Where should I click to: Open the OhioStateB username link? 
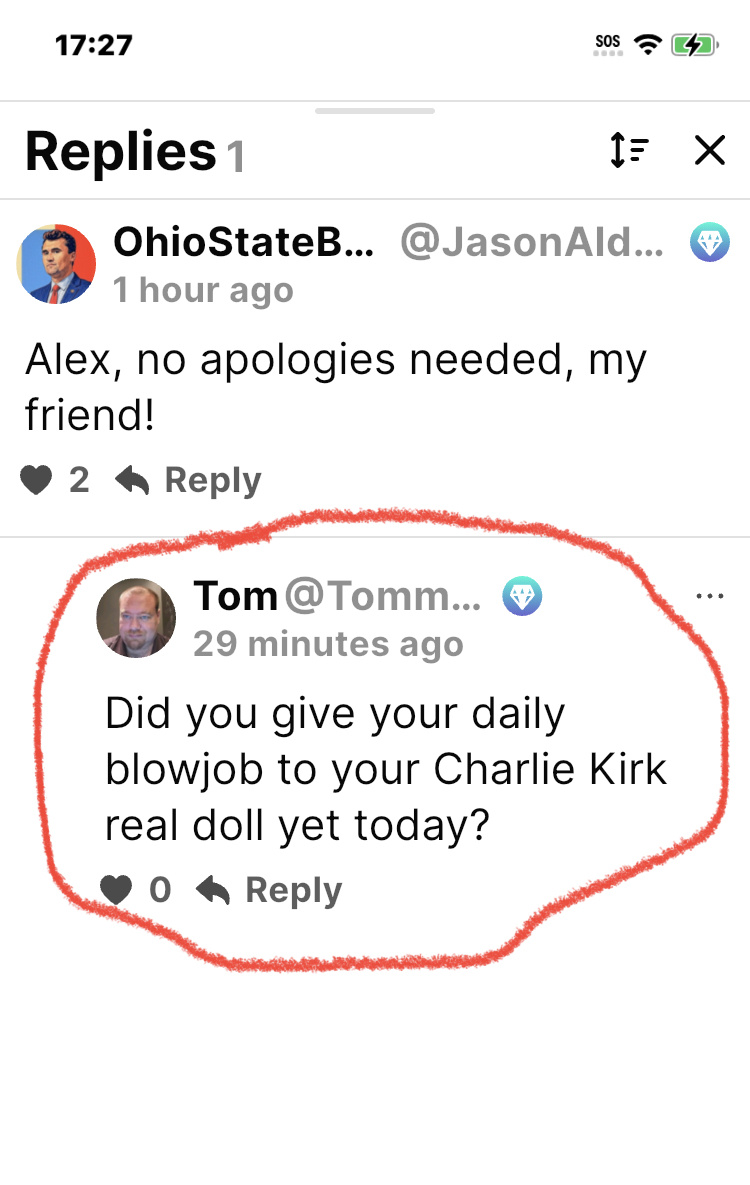click(244, 242)
